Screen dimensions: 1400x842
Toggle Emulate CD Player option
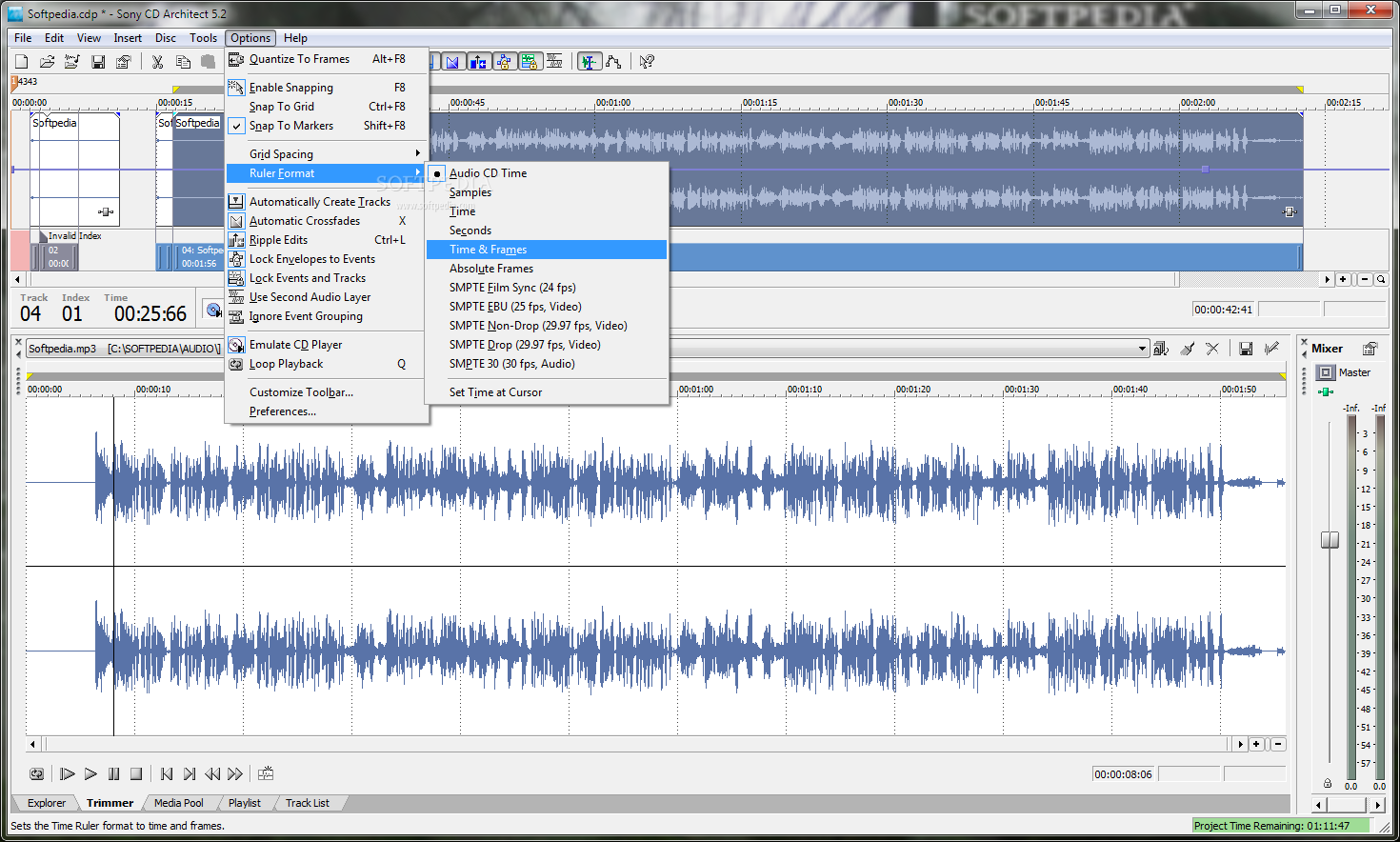click(327, 345)
